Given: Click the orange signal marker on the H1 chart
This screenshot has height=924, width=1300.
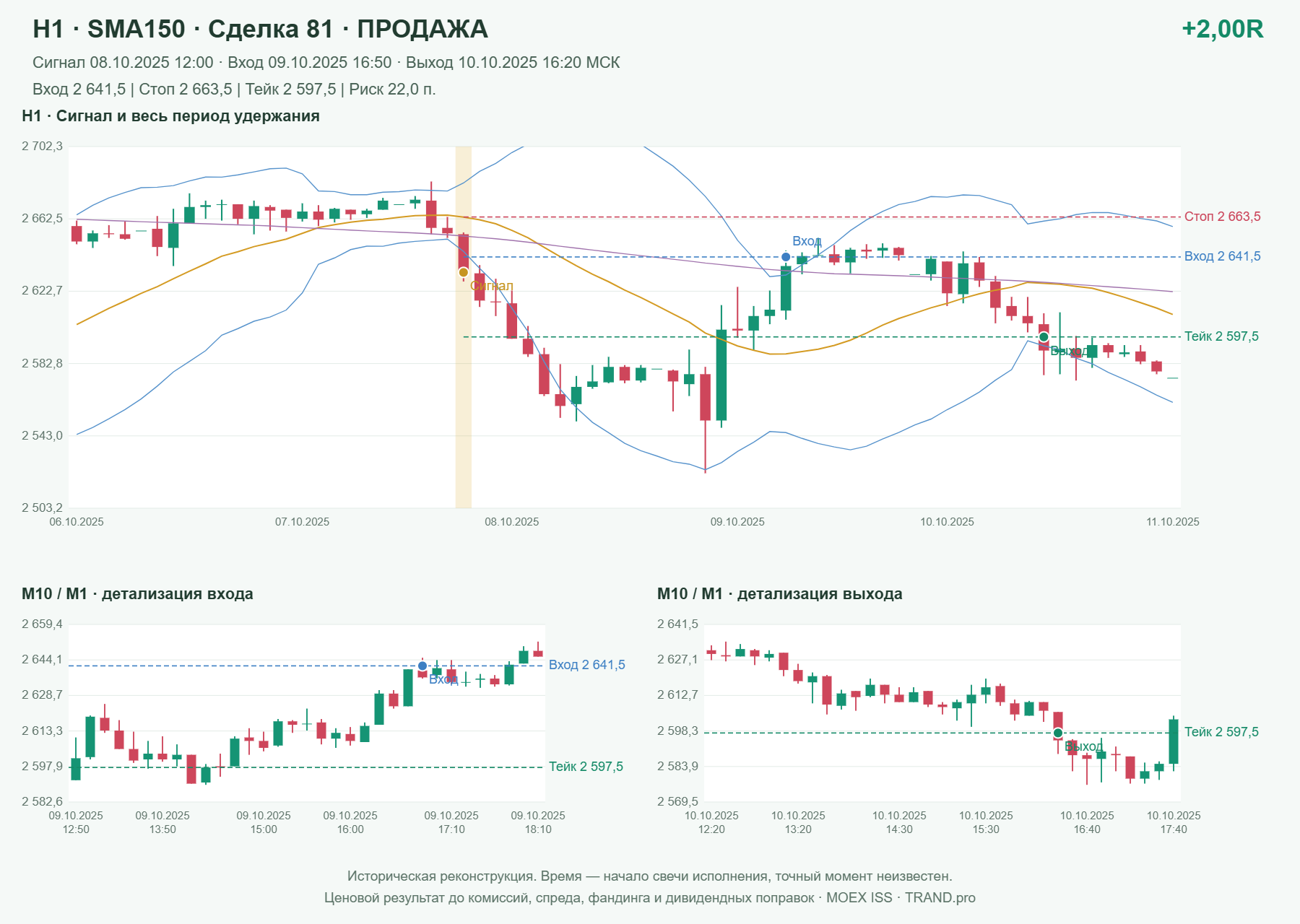Looking at the screenshot, I should [x=464, y=272].
